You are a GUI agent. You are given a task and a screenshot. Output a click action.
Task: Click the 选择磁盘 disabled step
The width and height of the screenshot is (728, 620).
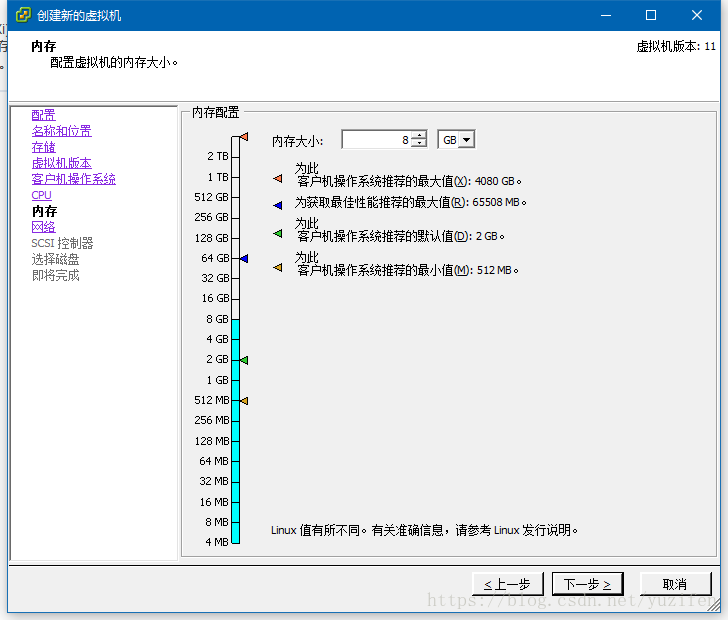pos(56,259)
